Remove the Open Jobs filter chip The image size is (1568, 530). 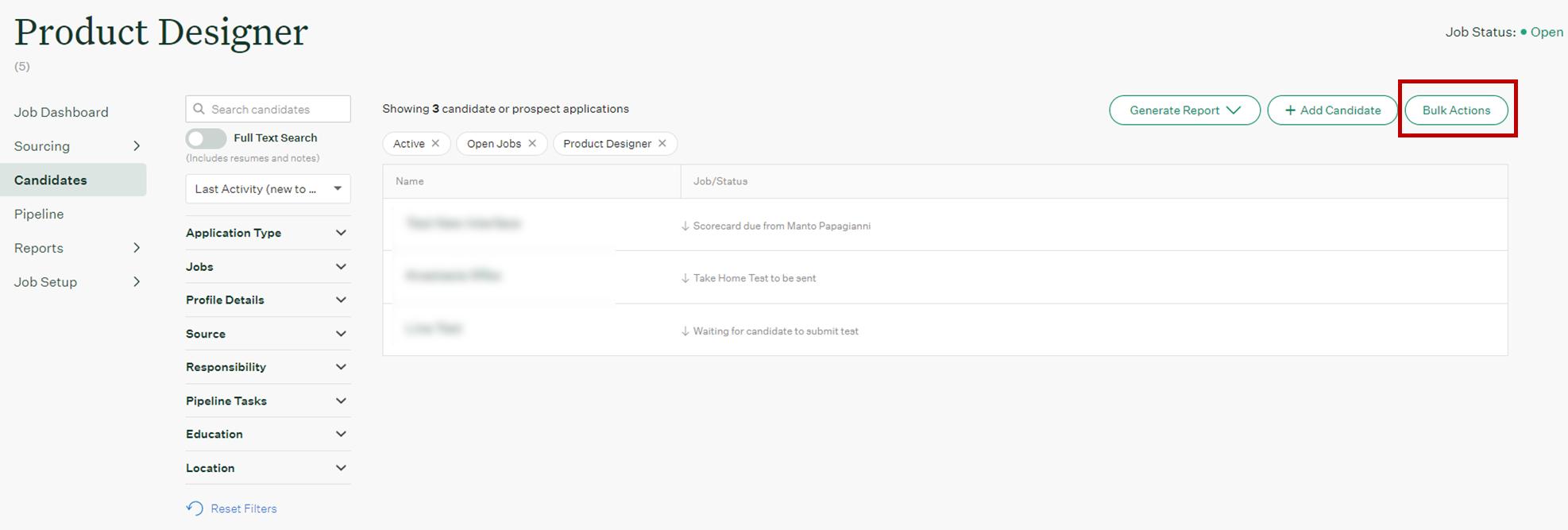[x=532, y=144]
